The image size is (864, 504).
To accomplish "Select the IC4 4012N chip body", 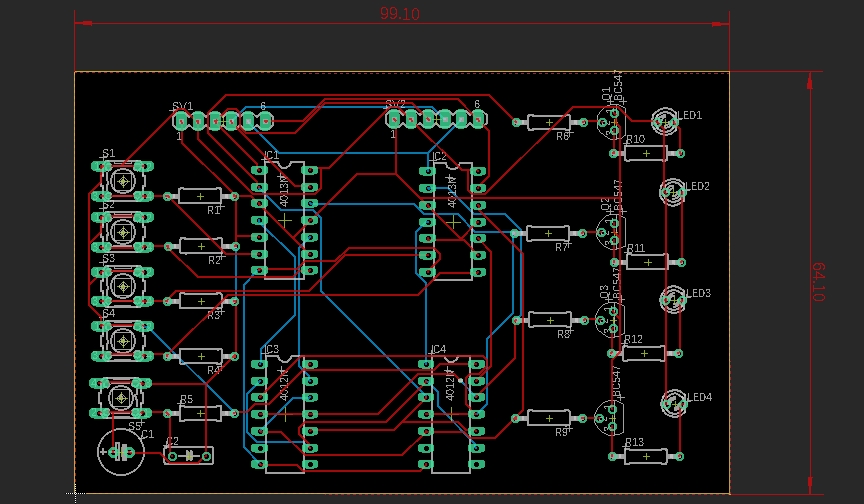I will coord(451,414).
